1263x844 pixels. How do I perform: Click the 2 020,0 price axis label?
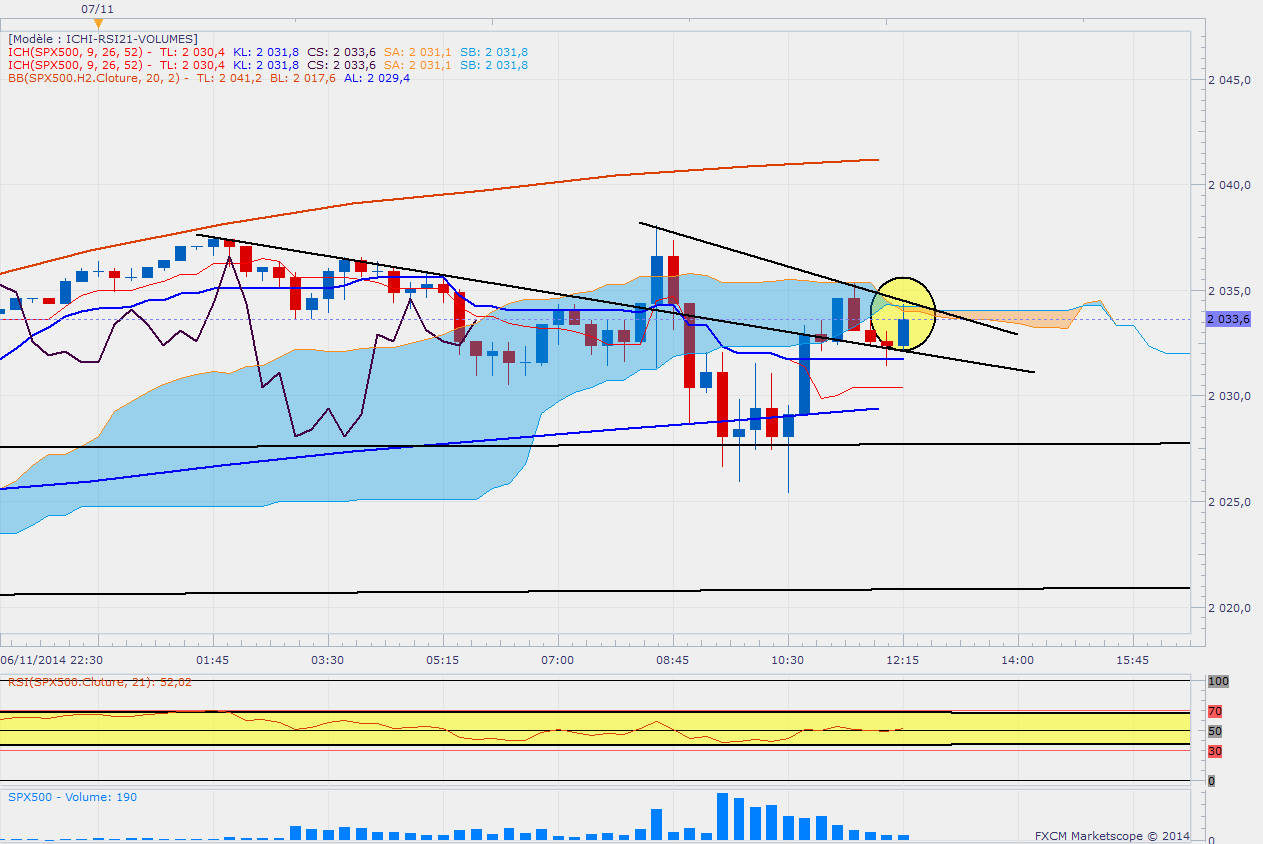click(x=1230, y=608)
